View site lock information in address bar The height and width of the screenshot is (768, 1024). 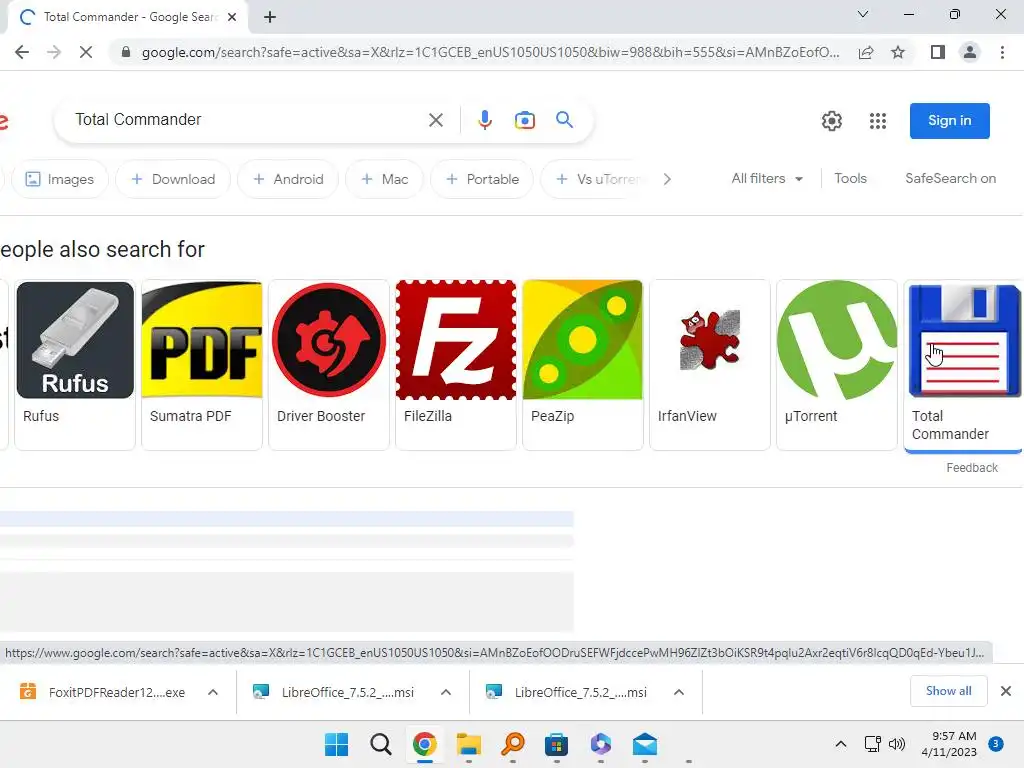click(126, 52)
